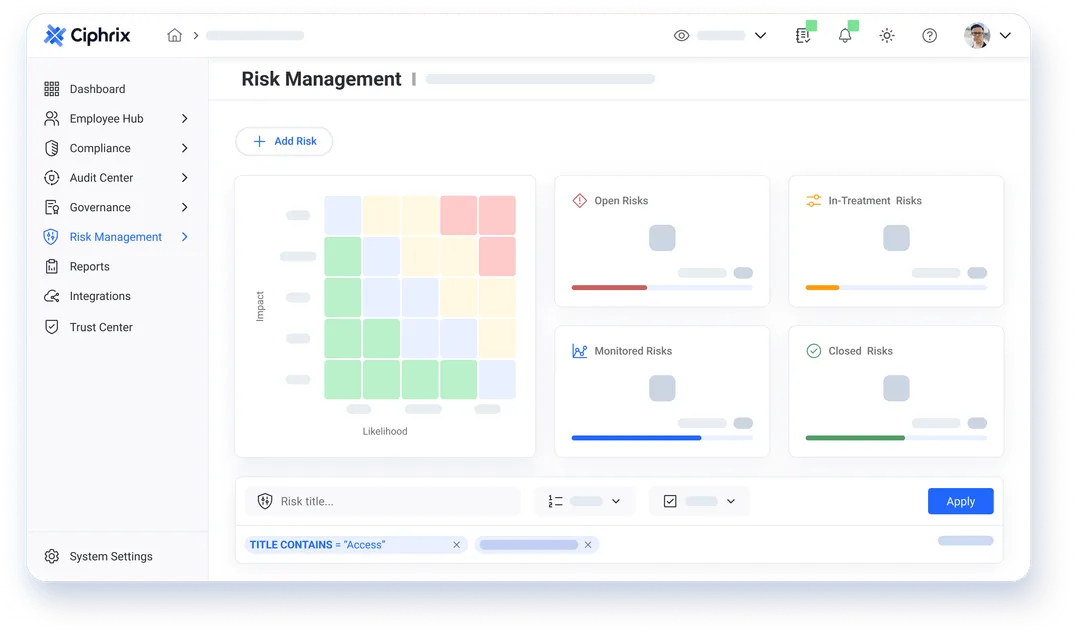Click the Governance document icon
The image size is (1080, 641).
[52, 207]
